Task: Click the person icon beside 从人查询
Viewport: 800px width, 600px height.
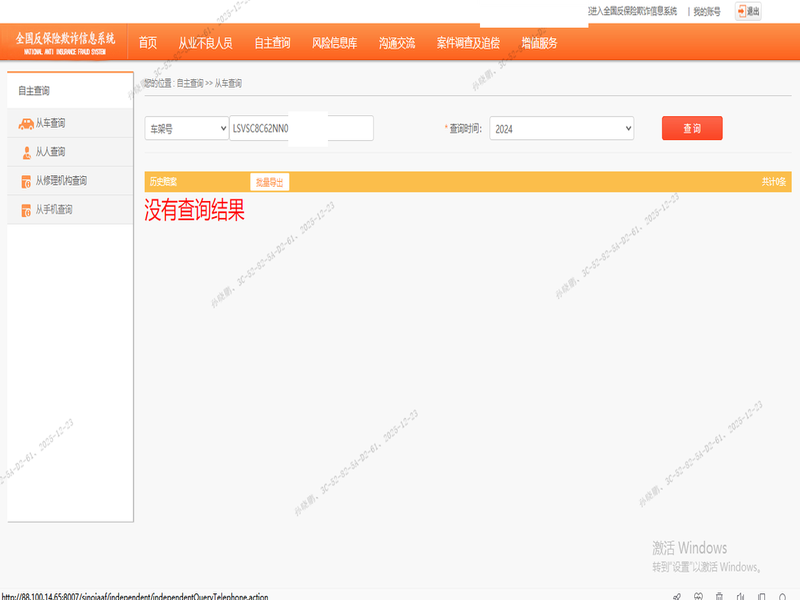Action: pyautogui.click(x=26, y=152)
